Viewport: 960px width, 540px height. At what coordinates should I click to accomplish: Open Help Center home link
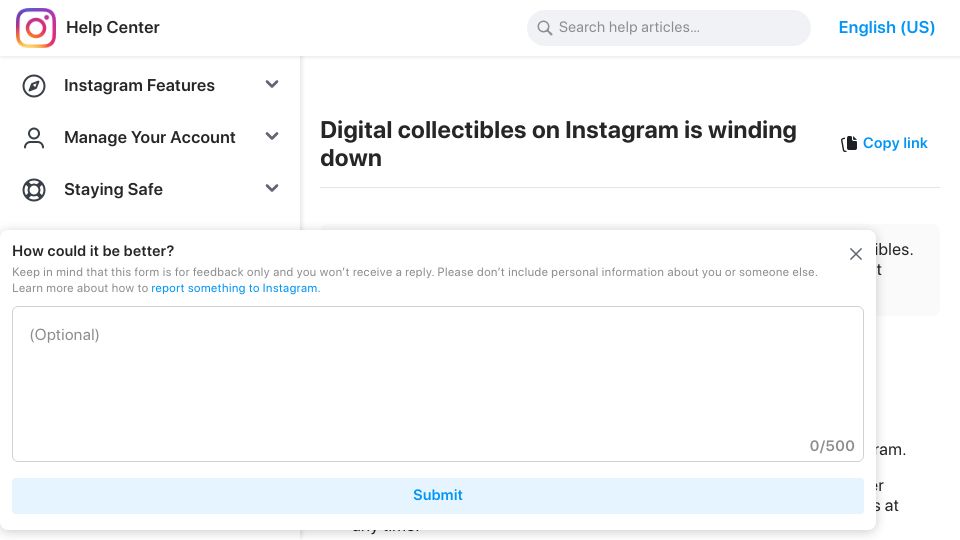pyautogui.click(x=113, y=28)
